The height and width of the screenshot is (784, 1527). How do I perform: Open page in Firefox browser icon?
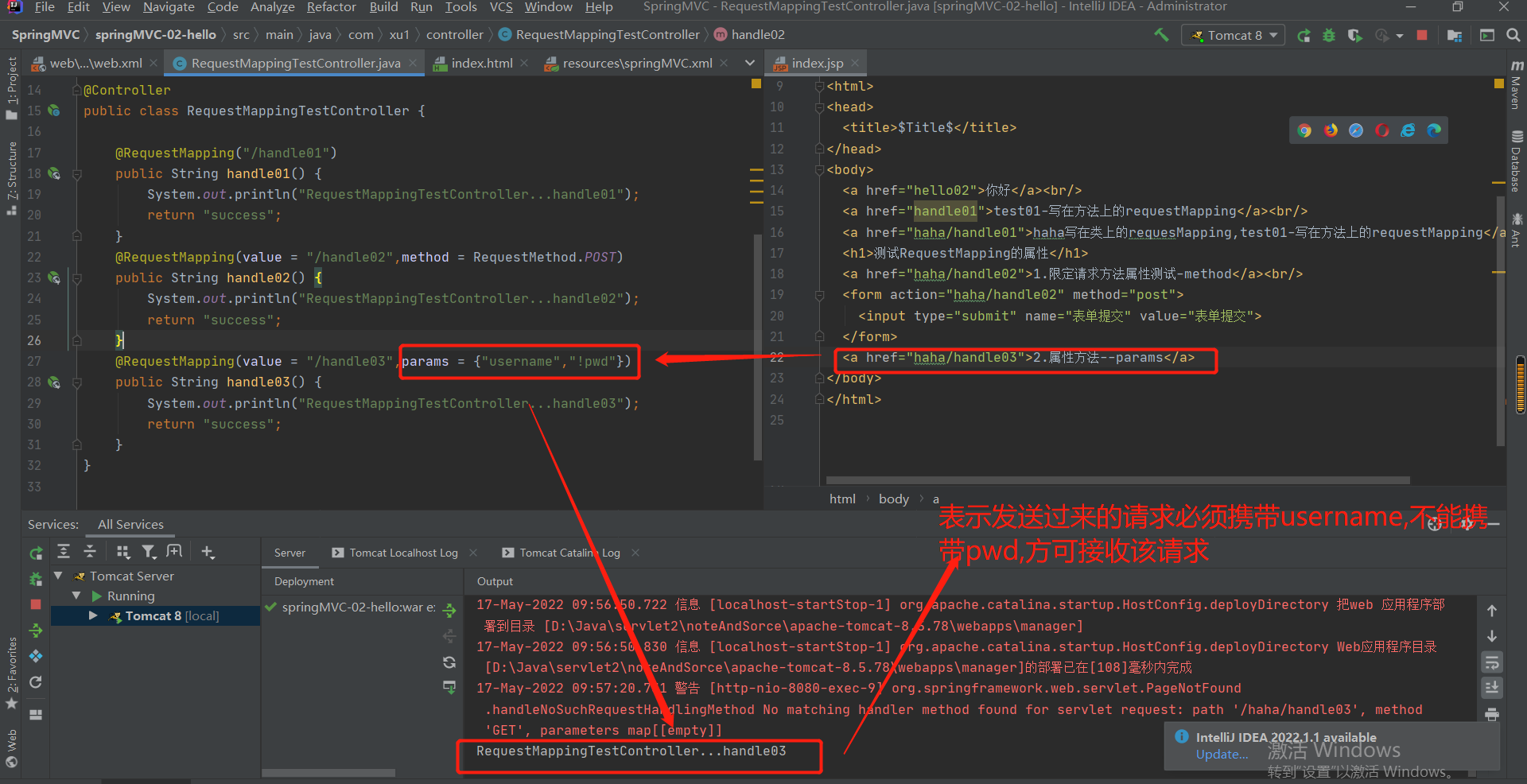(x=1331, y=130)
